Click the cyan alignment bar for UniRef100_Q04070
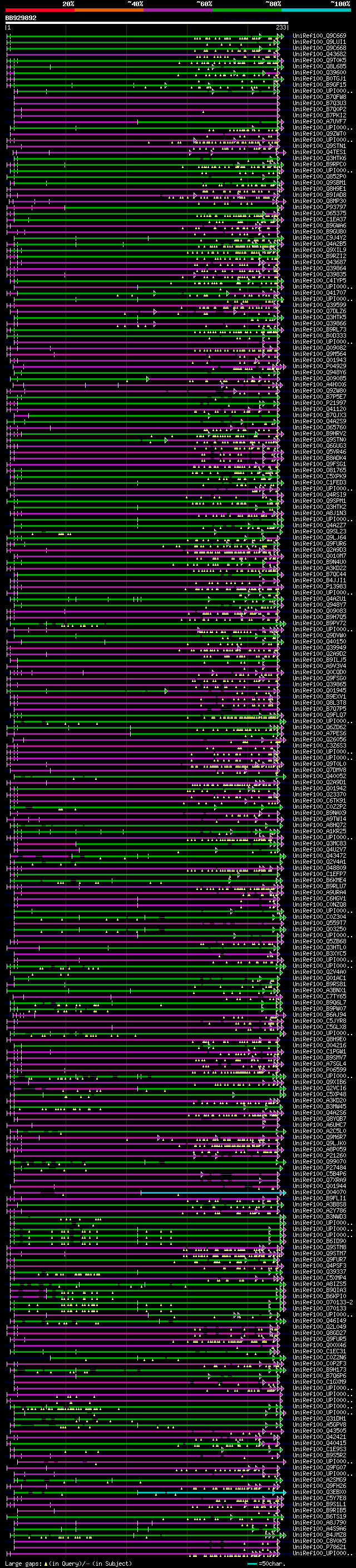The height and width of the screenshot is (1568, 356). [213, 1193]
